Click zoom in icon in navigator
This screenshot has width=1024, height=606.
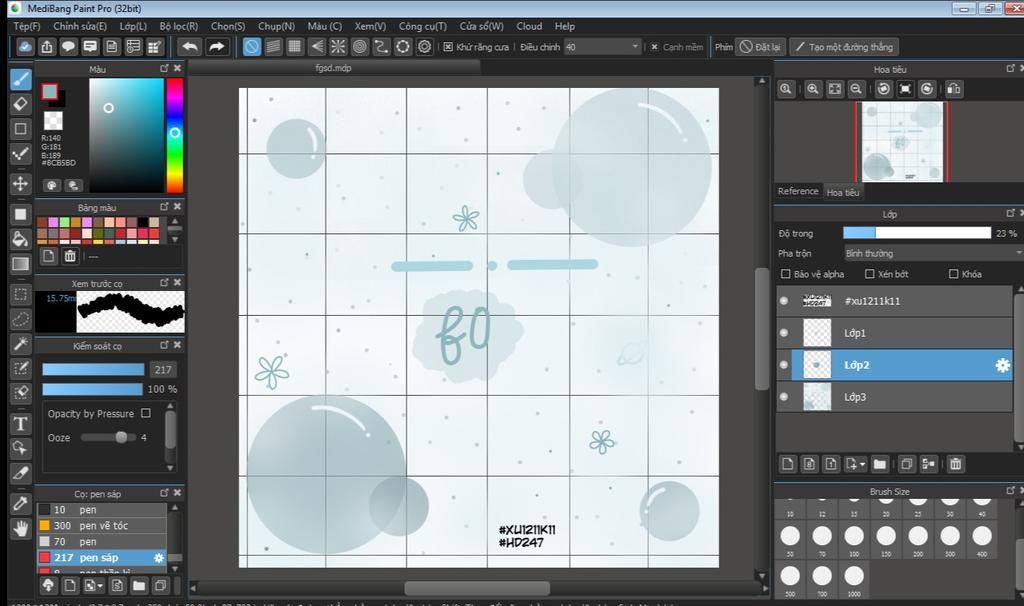point(812,89)
